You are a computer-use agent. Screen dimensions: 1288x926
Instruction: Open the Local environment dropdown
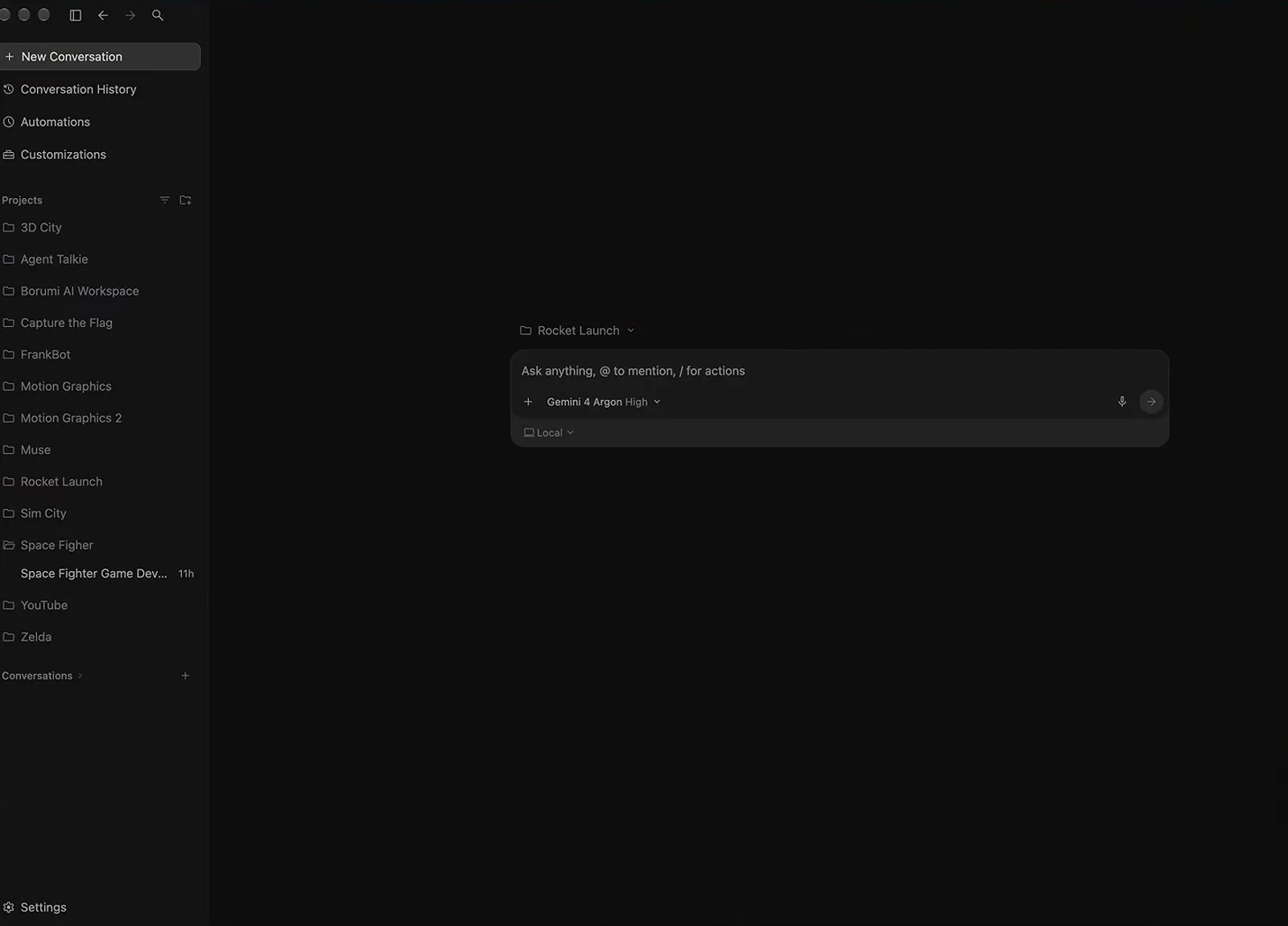point(549,432)
